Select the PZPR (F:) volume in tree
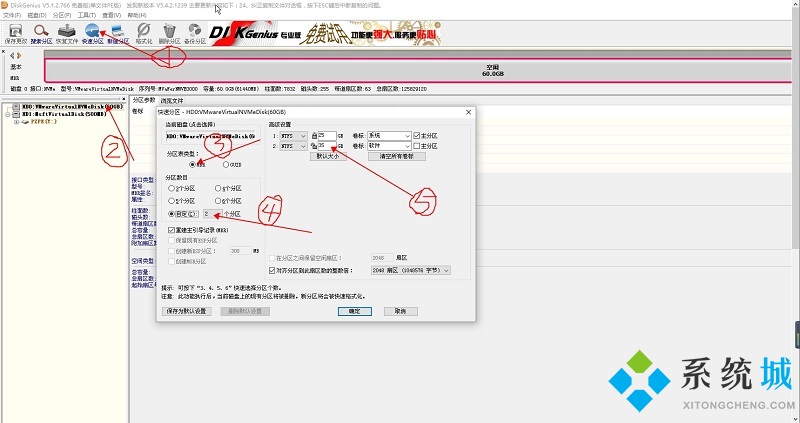This screenshot has width=800, height=423. (43, 122)
